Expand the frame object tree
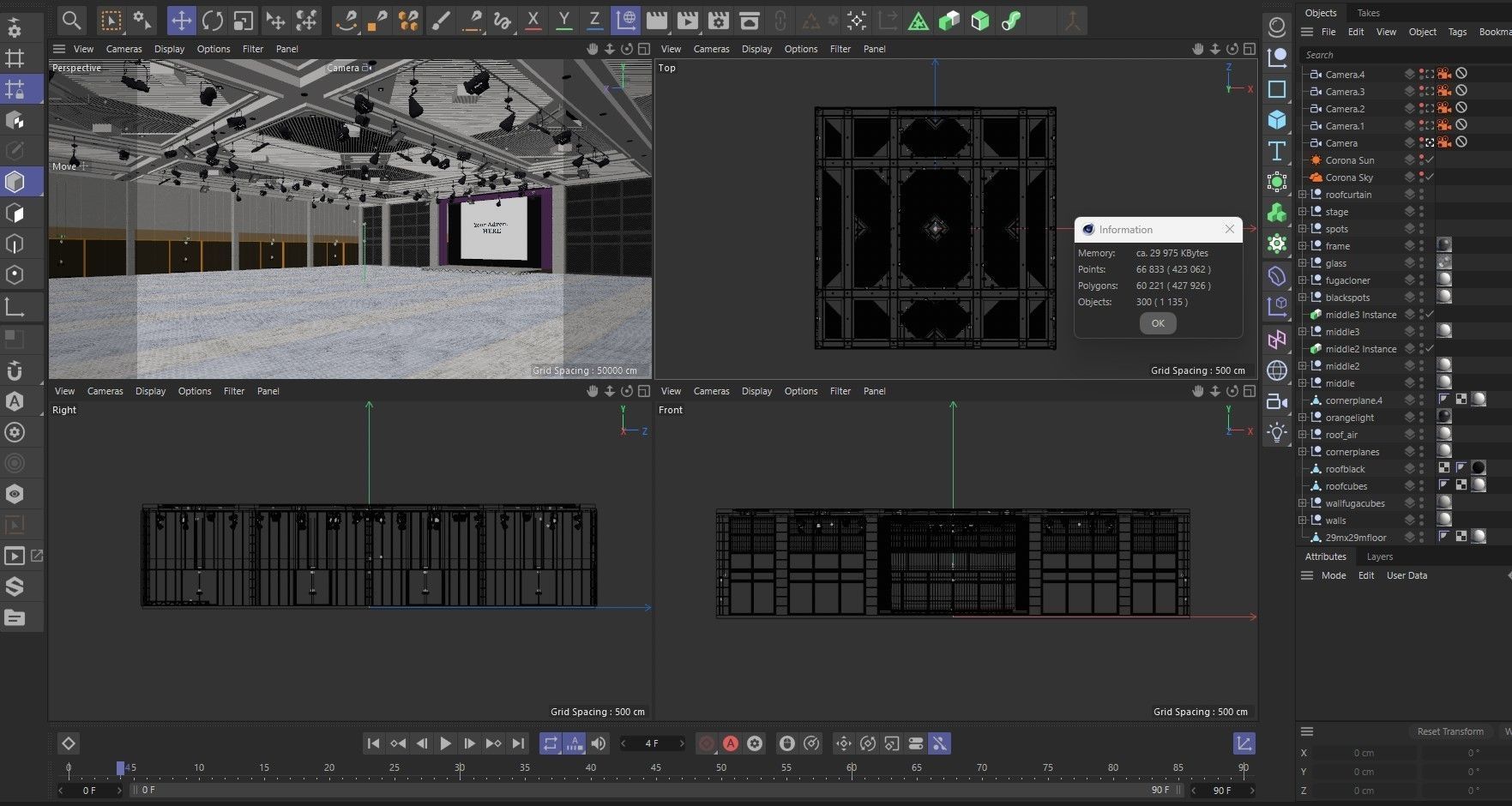Viewport: 1512px width, 806px height. [1303, 246]
